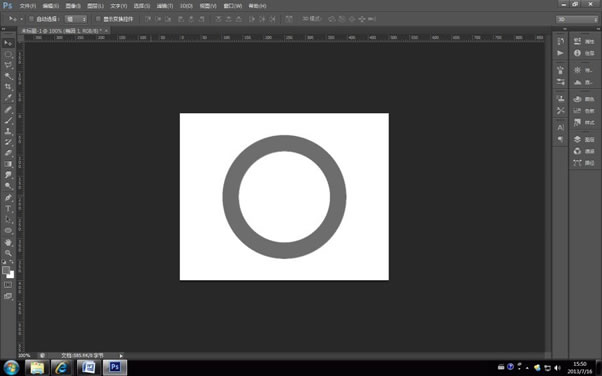
Task: Select the Smudge tool
Action: tap(8, 175)
